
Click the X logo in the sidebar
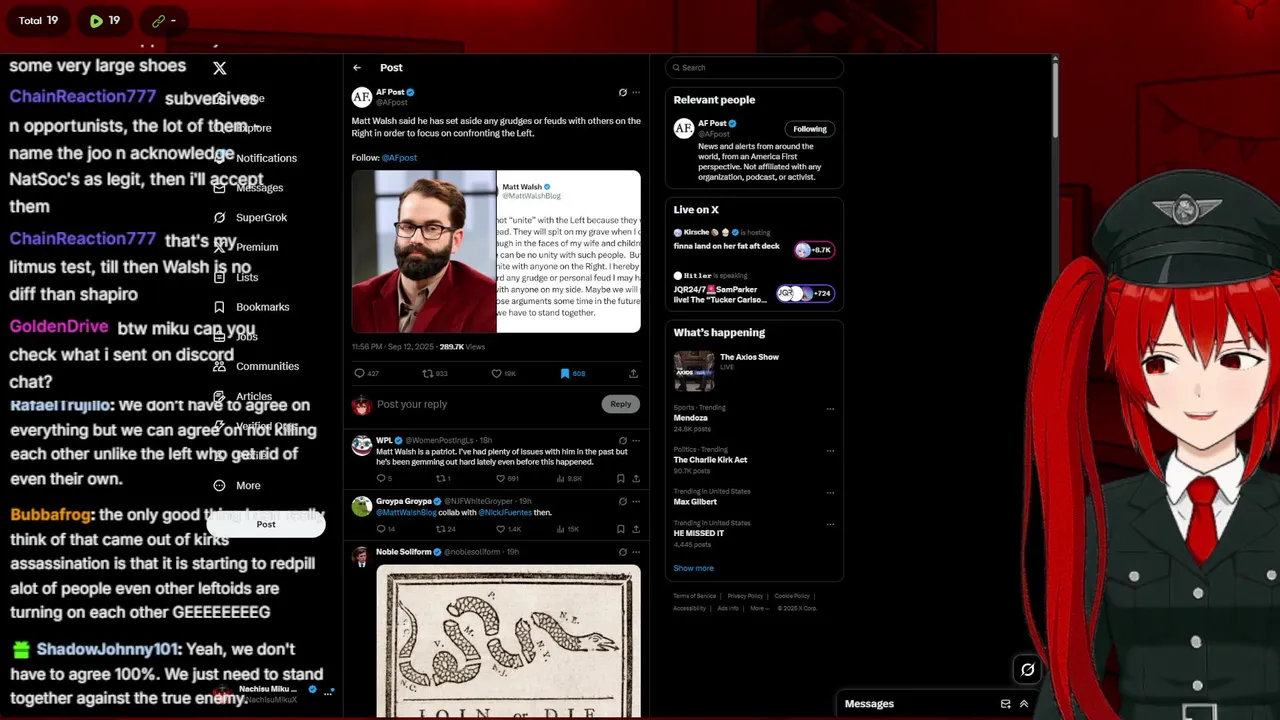[220, 68]
